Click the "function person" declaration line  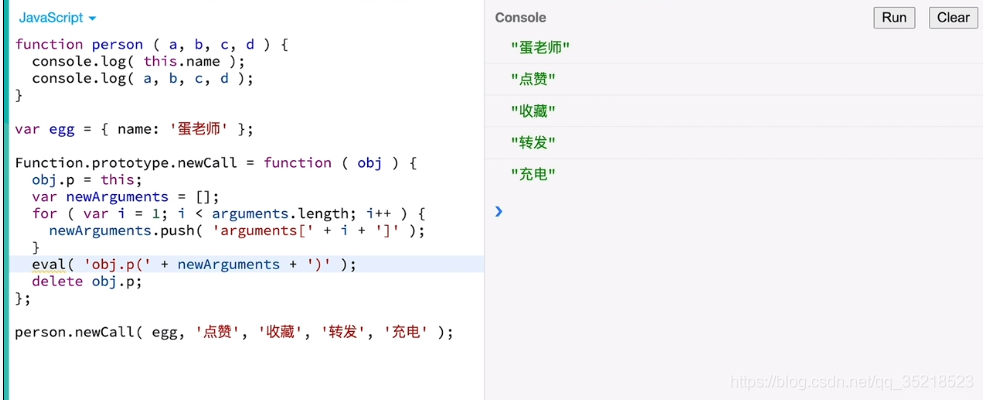151,45
